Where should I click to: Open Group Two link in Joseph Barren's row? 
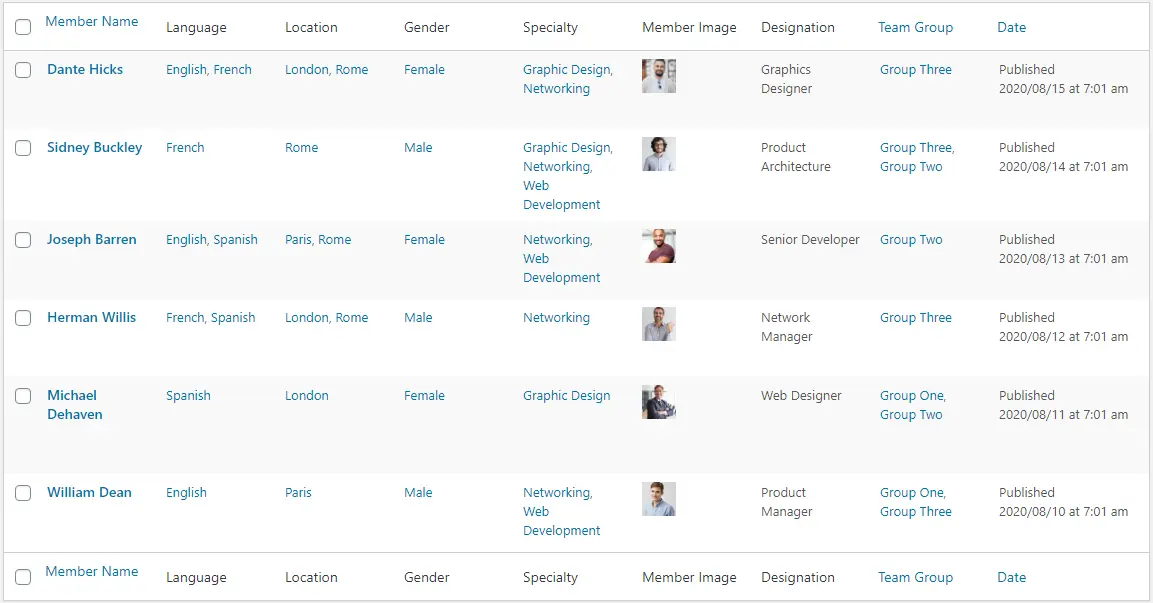[911, 239]
